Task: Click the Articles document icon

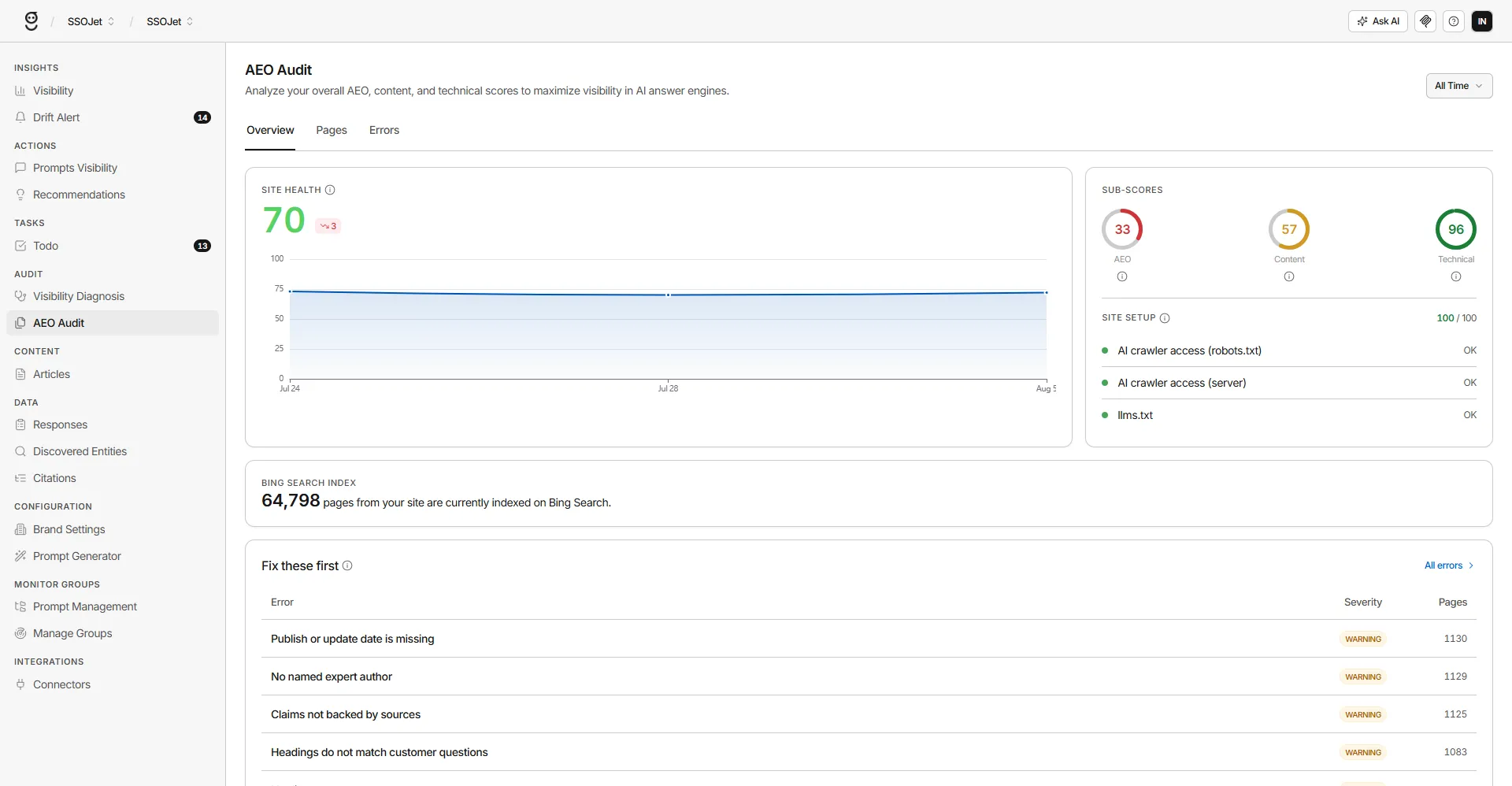Action: tap(20, 374)
